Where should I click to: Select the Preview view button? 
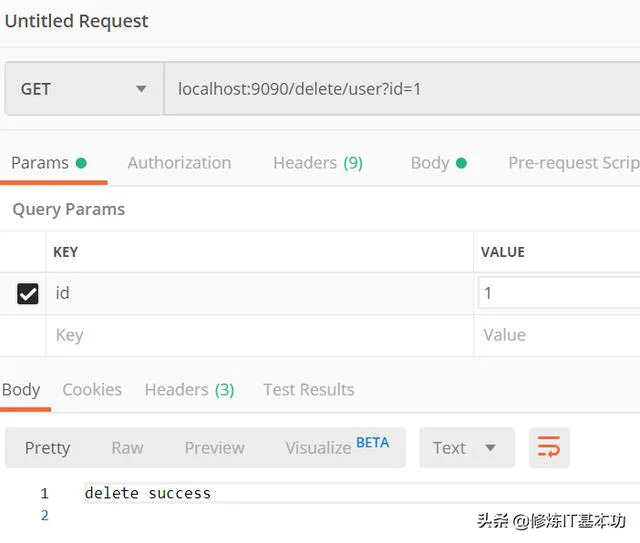click(215, 448)
